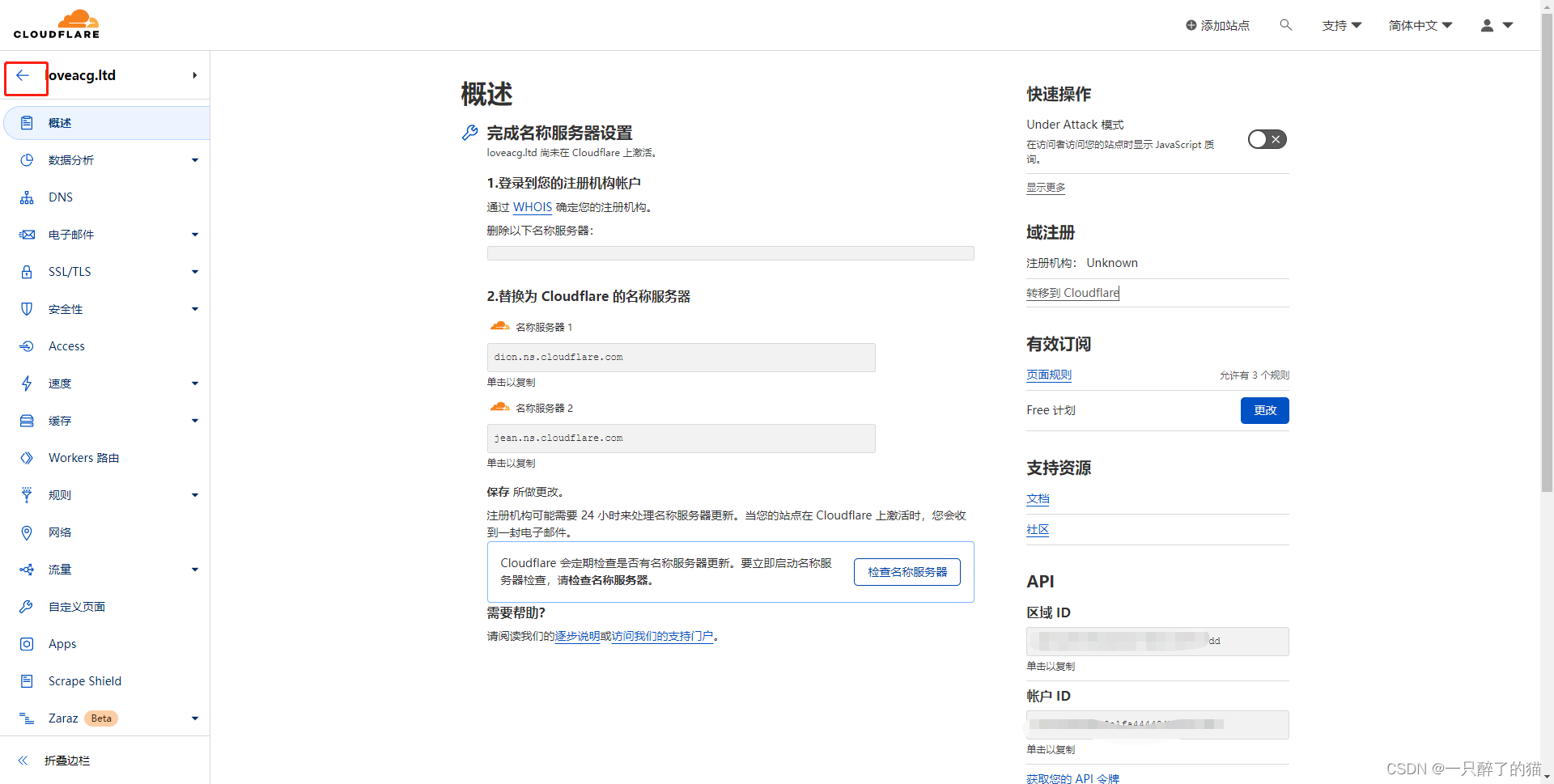1554x784 pixels.
Task: Click the SSL/TLS lock icon
Action: point(27,272)
